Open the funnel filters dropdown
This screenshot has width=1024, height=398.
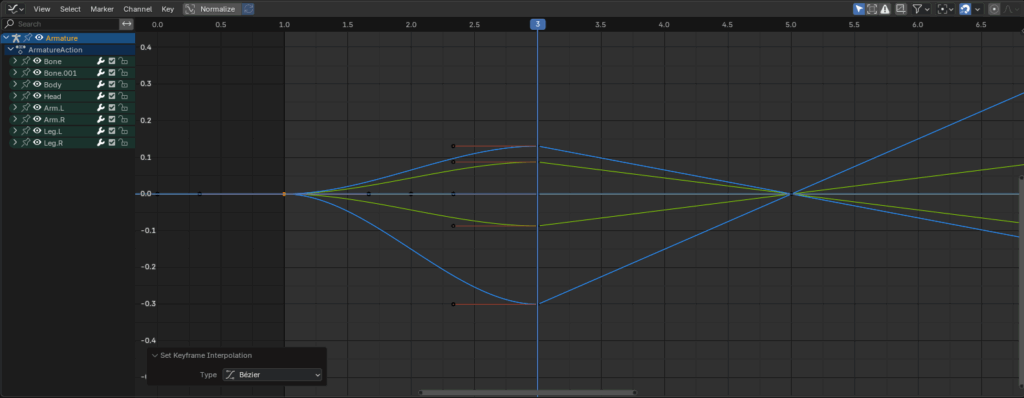click(921, 9)
